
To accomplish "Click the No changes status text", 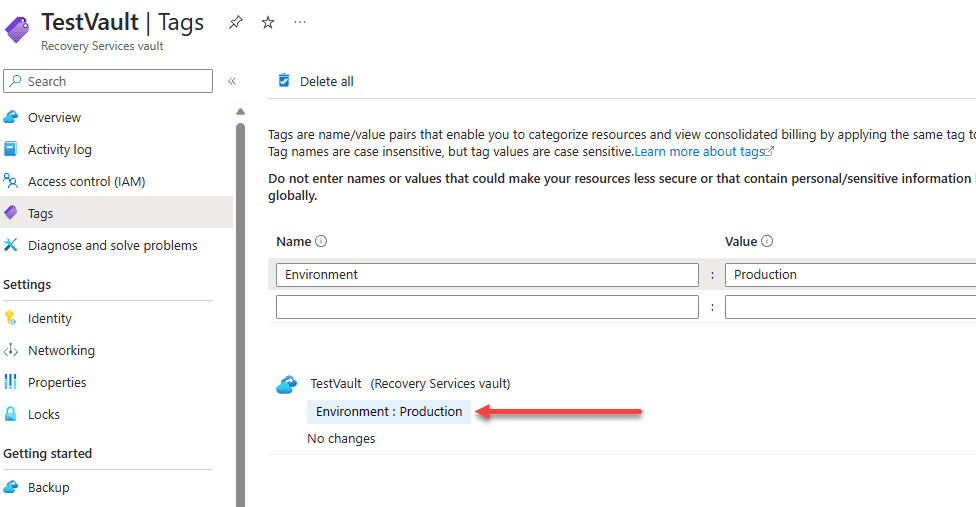I will [x=341, y=439].
